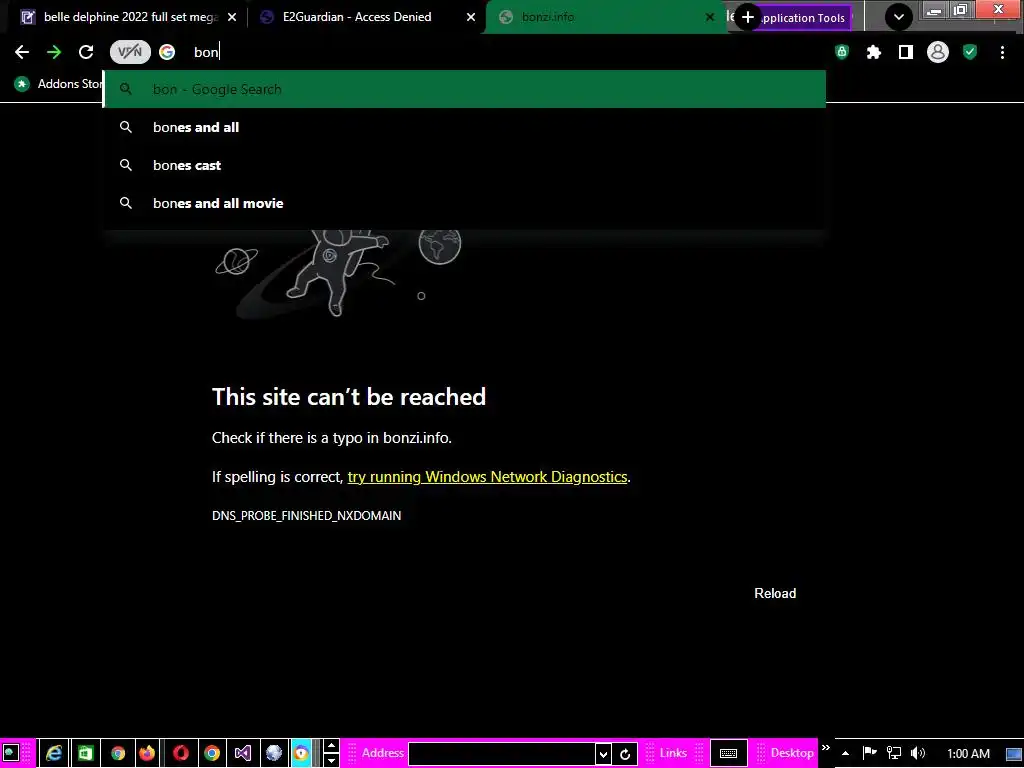The height and width of the screenshot is (768, 1024).
Task: Open the user profile avatar
Action: 938,52
